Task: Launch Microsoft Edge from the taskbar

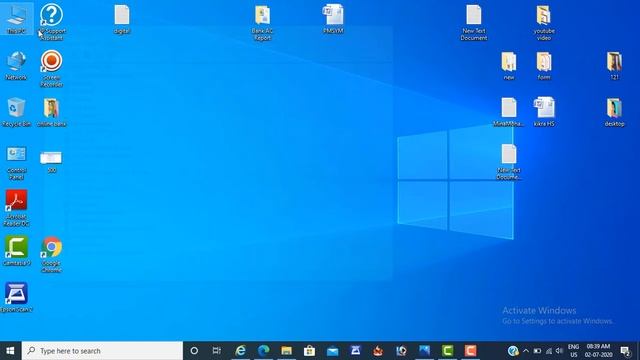Action: click(x=264, y=351)
